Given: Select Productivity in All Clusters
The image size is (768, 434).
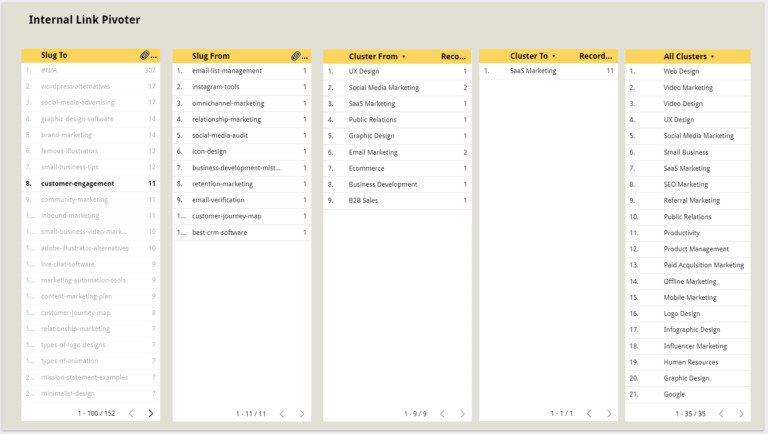Looking at the screenshot, I should [688, 233].
